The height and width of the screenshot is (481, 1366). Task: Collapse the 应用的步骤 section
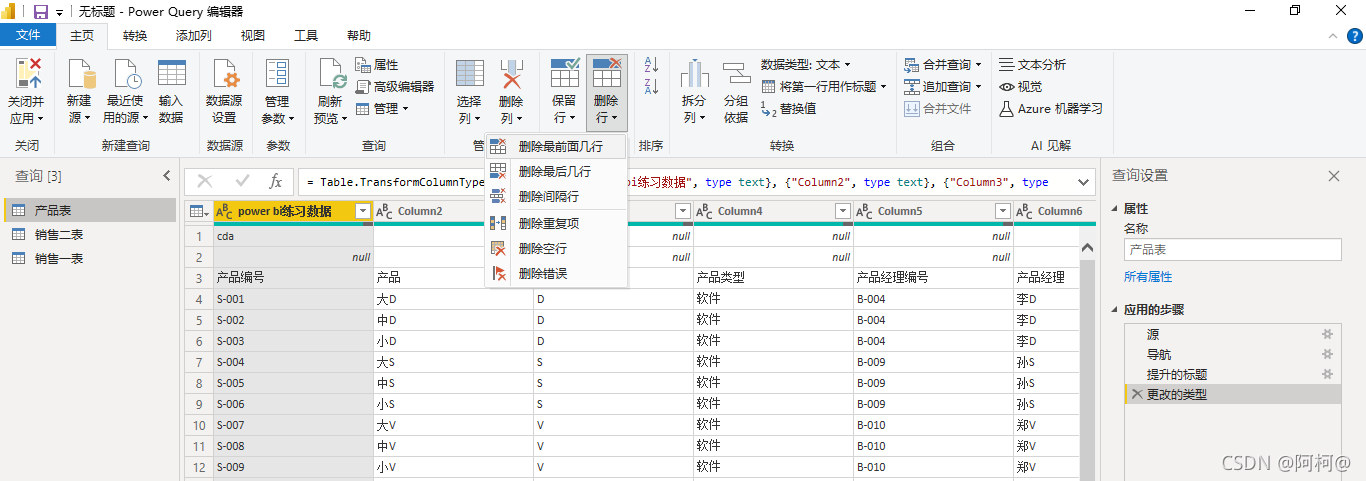tap(1116, 310)
